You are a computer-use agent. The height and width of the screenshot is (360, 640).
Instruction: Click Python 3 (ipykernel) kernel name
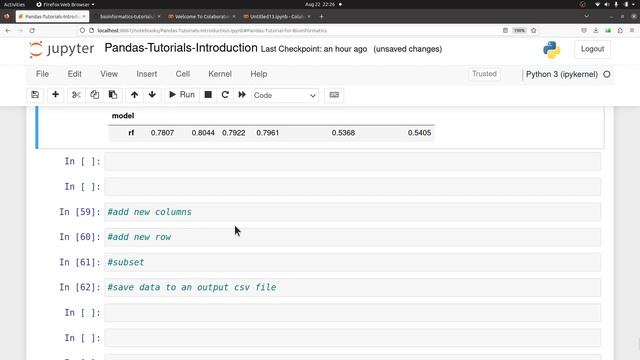pyautogui.click(x=562, y=74)
